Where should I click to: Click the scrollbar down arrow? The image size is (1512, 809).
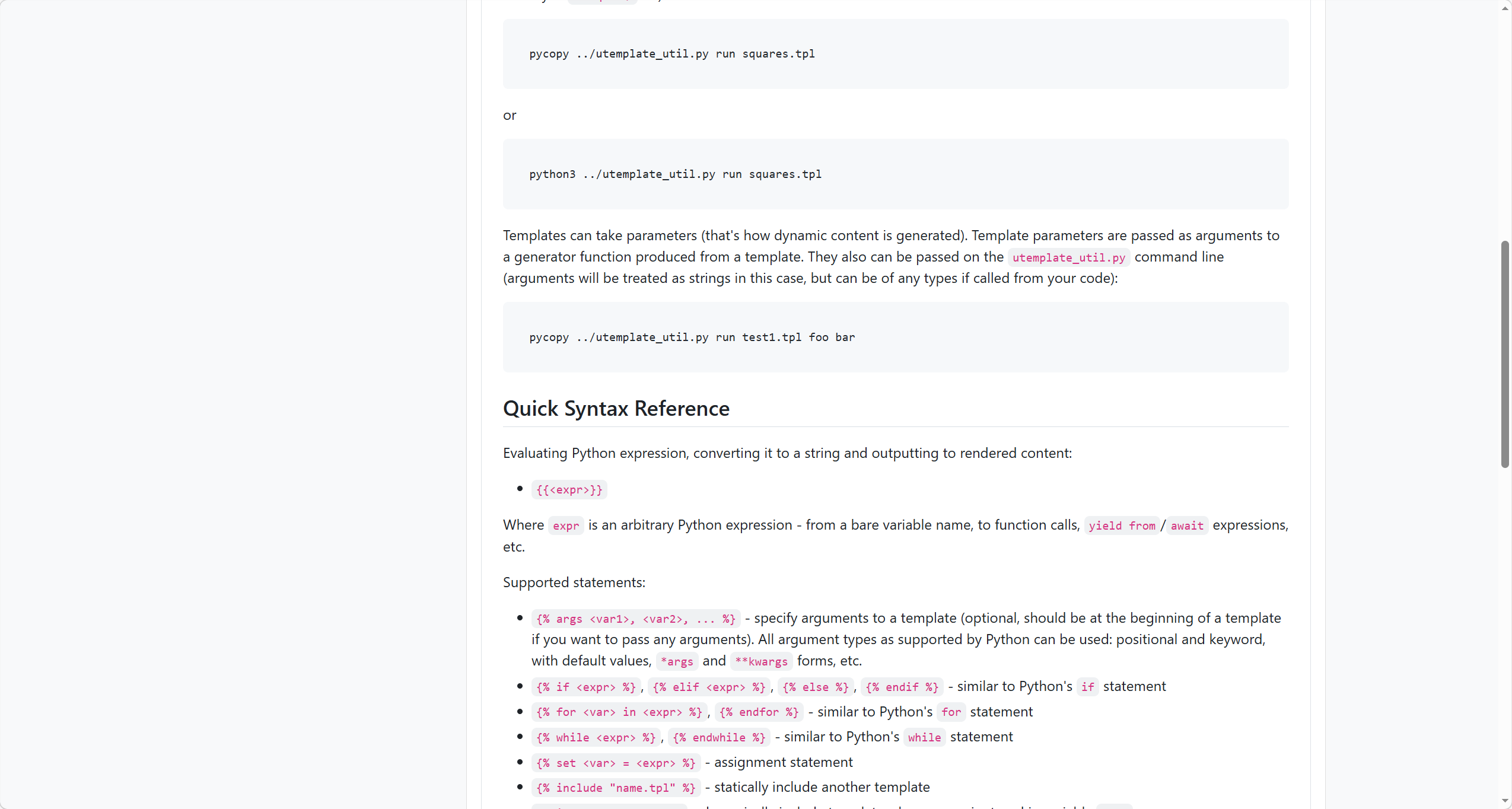tap(1505, 801)
